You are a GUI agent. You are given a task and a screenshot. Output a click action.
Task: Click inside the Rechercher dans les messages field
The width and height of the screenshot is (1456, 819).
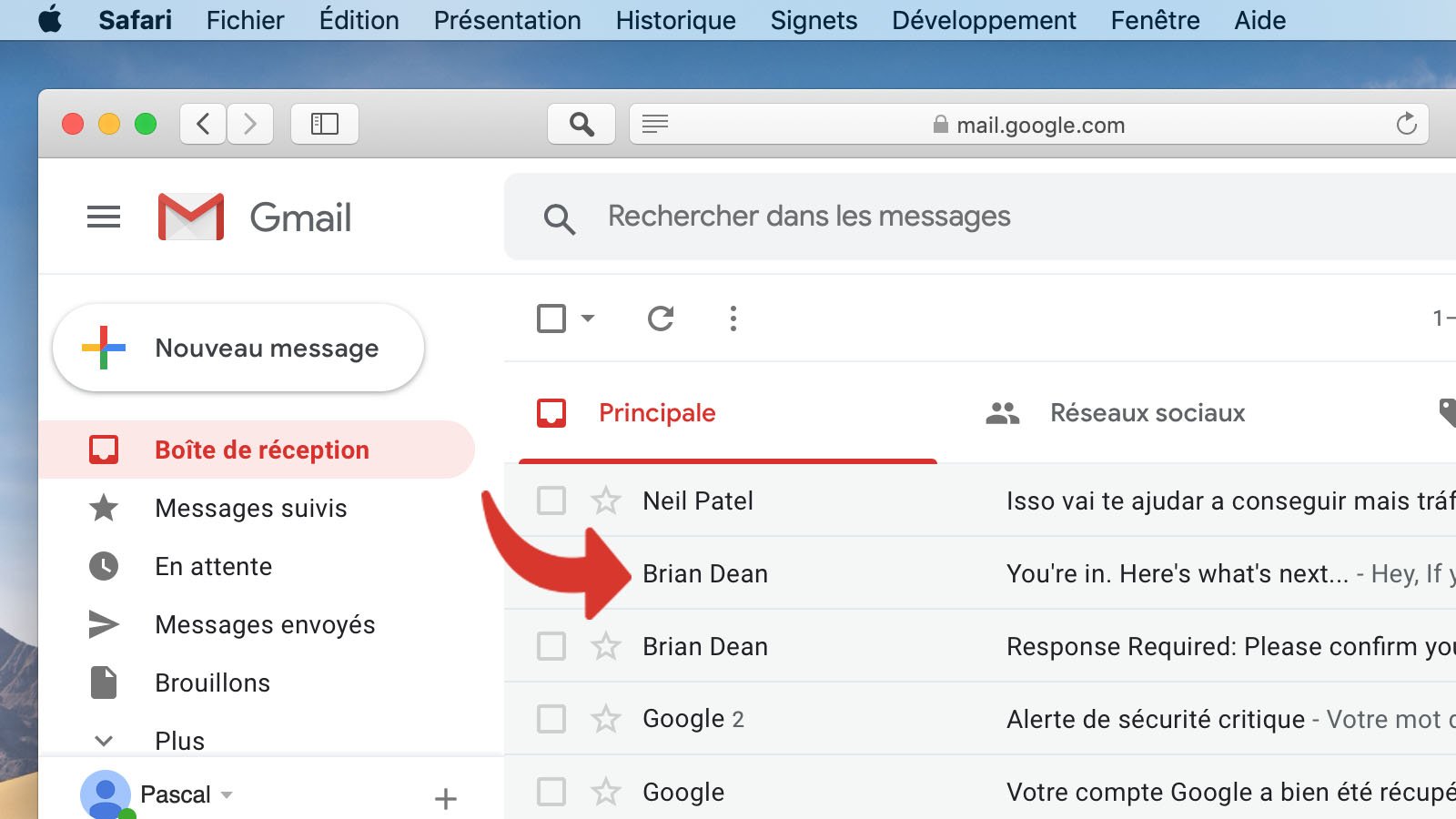point(809,217)
